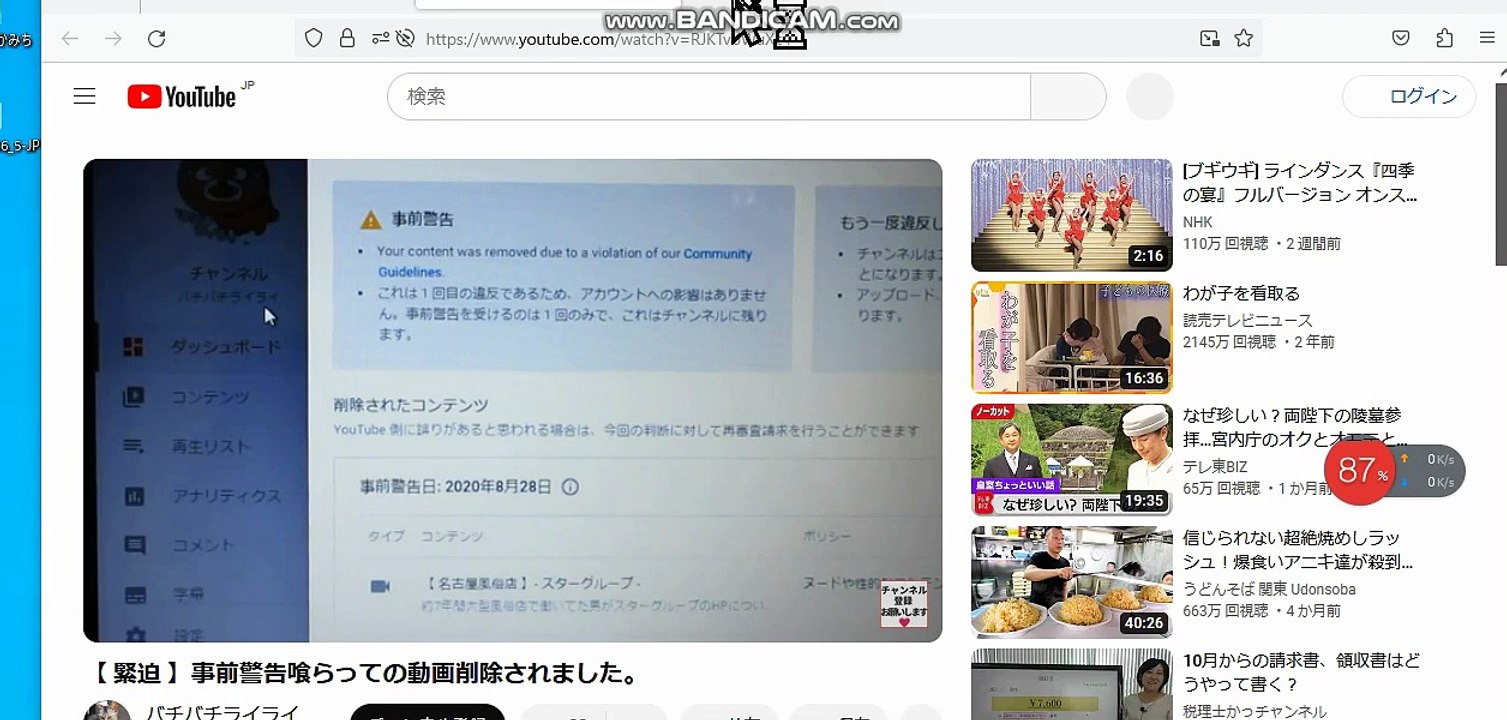Click the red 87% floating monitor widget
1507x720 pixels.
(1362, 470)
